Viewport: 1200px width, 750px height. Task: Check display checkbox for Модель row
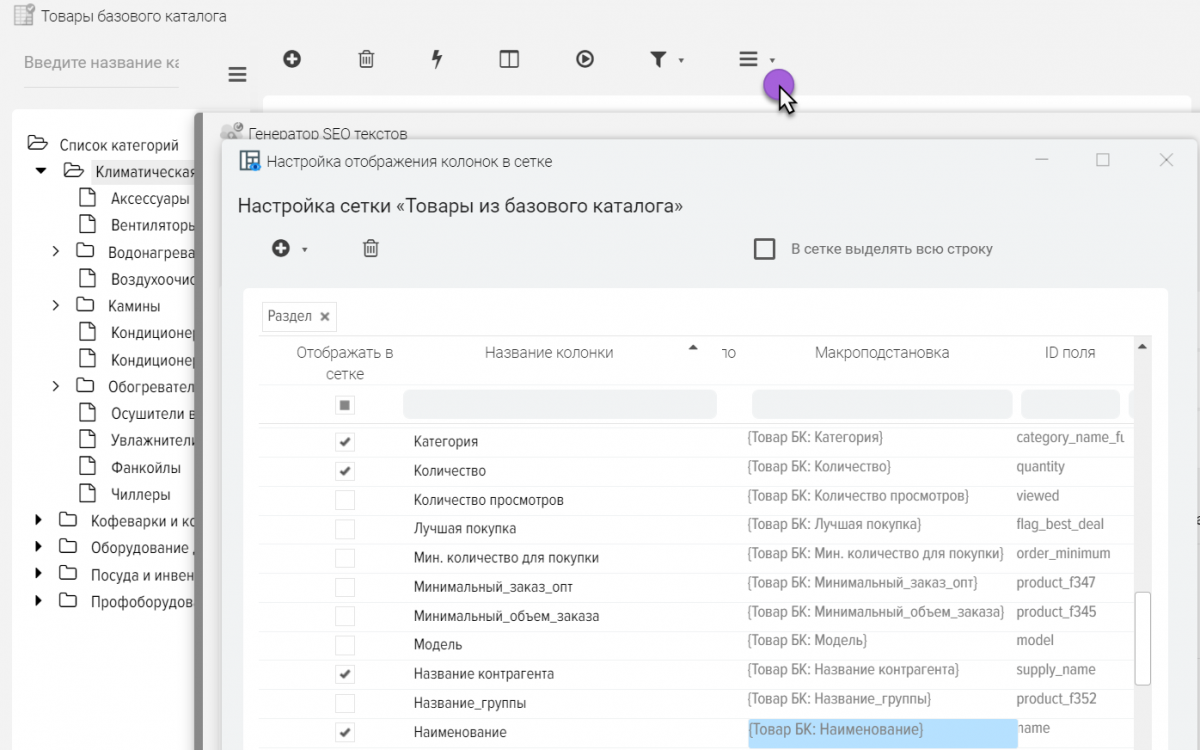345,645
